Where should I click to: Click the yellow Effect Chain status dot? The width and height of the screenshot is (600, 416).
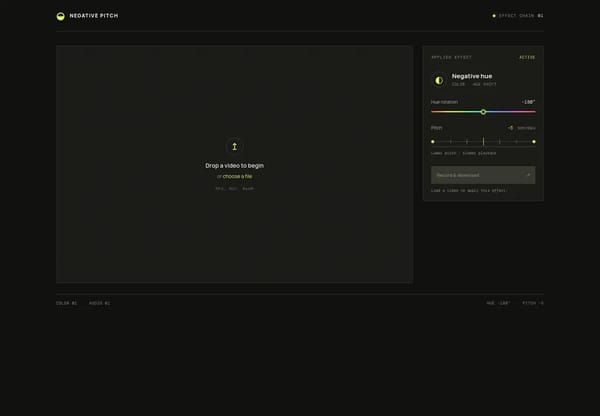[x=494, y=16]
